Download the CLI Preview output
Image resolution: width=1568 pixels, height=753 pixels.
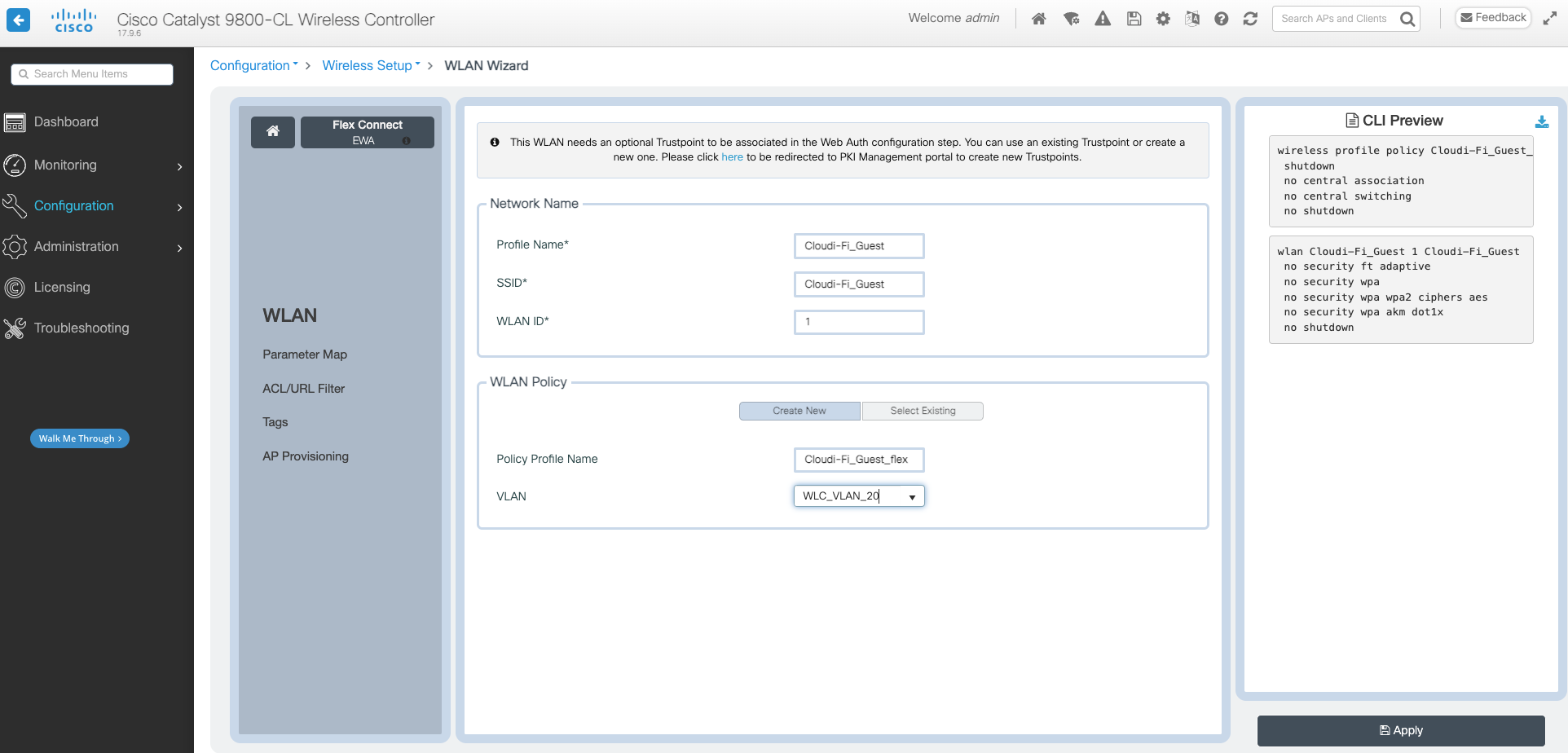pos(1542,120)
